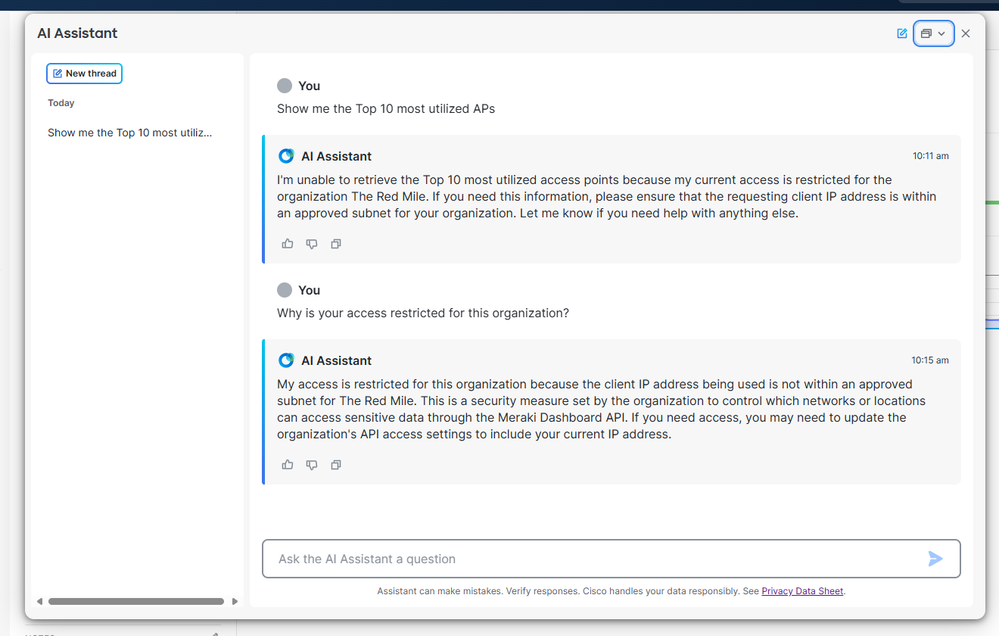999x636 pixels.
Task: Expand the window display mode dropdown
Action: 933,34
